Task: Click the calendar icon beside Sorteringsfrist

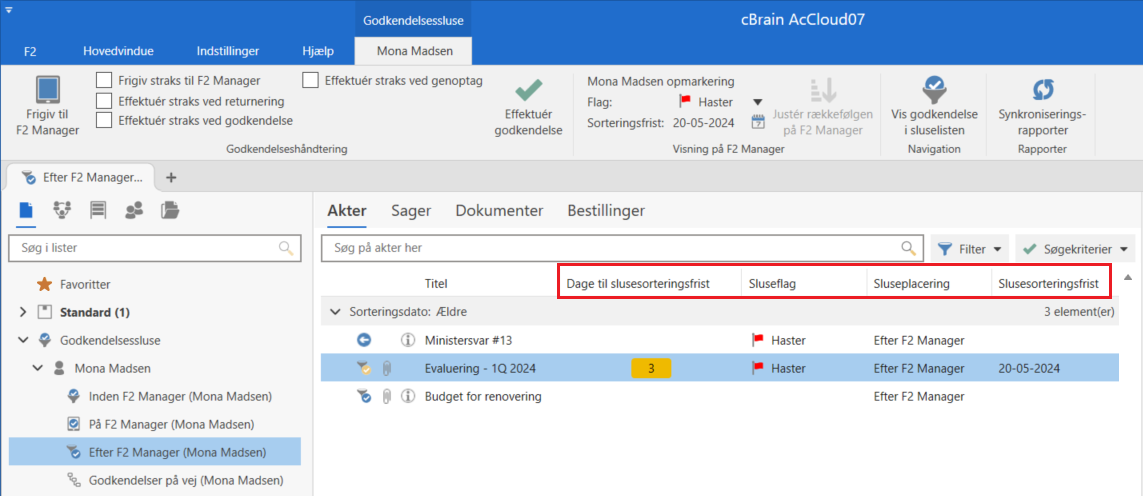Action: (758, 123)
